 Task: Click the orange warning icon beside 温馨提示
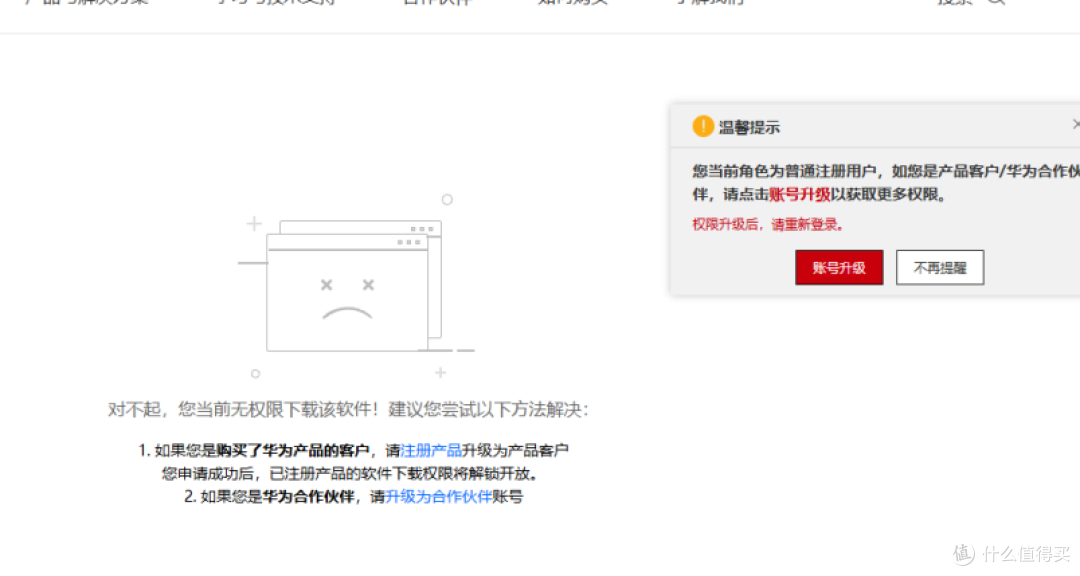703,127
